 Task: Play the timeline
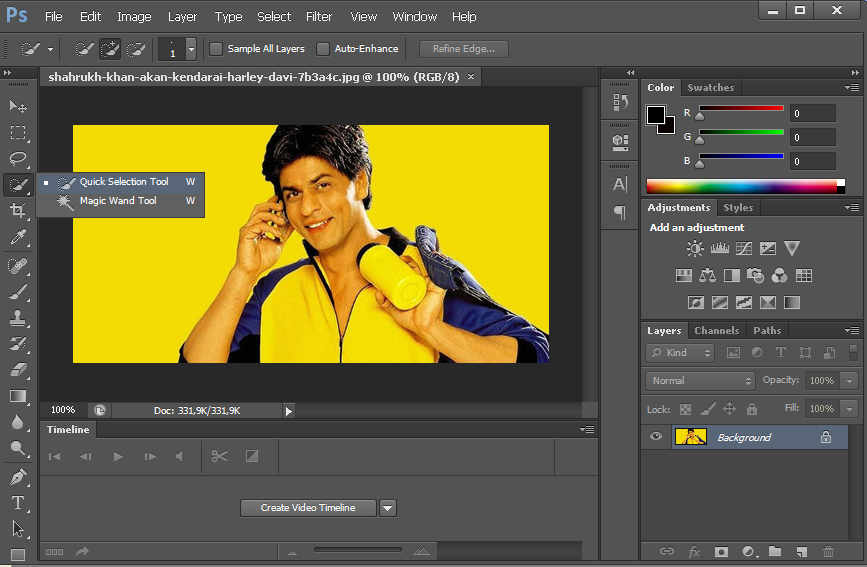pyautogui.click(x=118, y=456)
